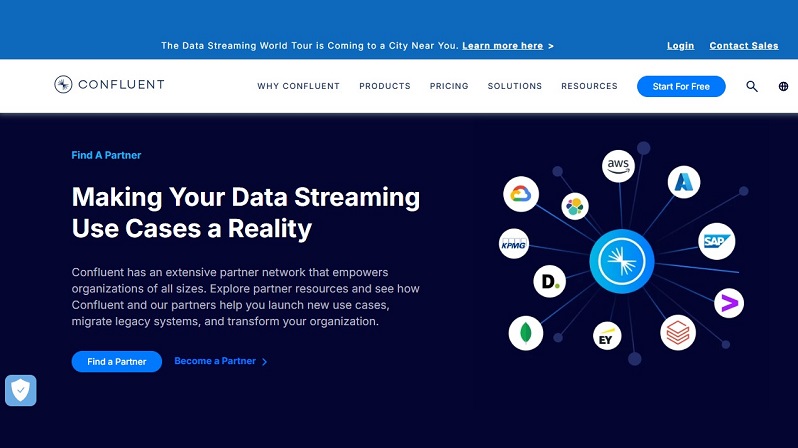Image resolution: width=798 pixels, height=448 pixels.
Task: Select the Databricks partner icon
Action: point(677,333)
